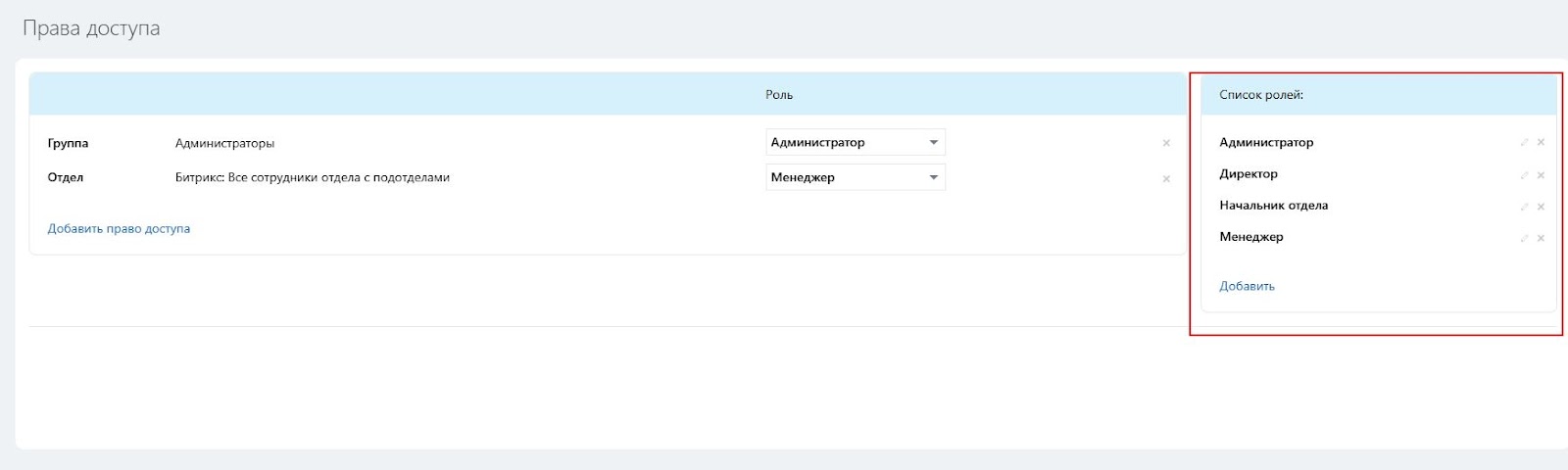Remove the Группа Администраторы access row

[1166, 143]
